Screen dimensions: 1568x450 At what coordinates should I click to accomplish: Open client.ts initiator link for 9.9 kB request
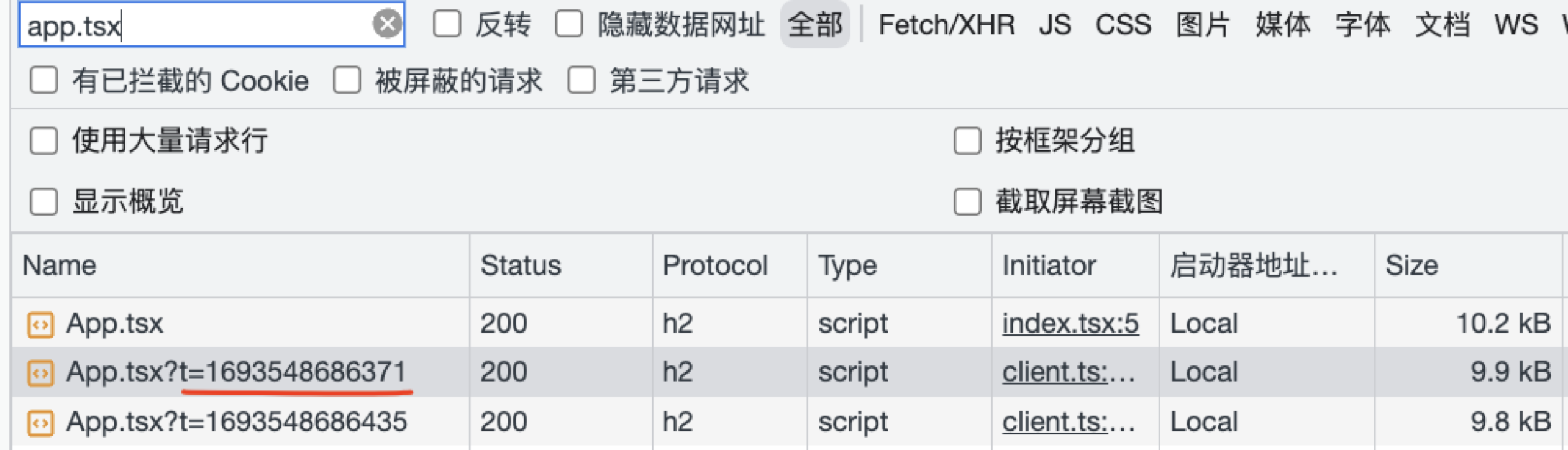click(1069, 372)
